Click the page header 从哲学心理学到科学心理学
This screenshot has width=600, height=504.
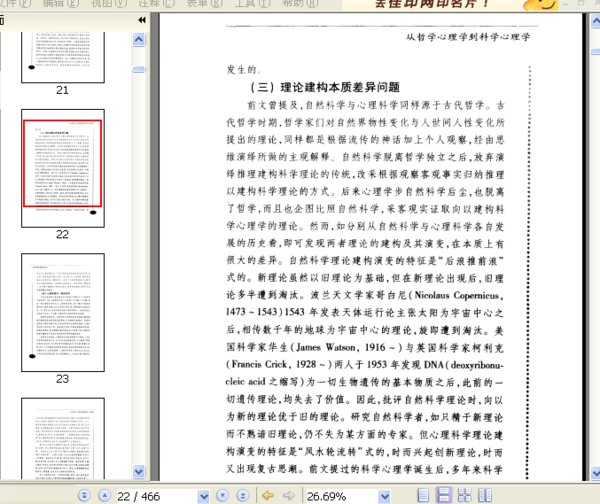(x=468, y=37)
